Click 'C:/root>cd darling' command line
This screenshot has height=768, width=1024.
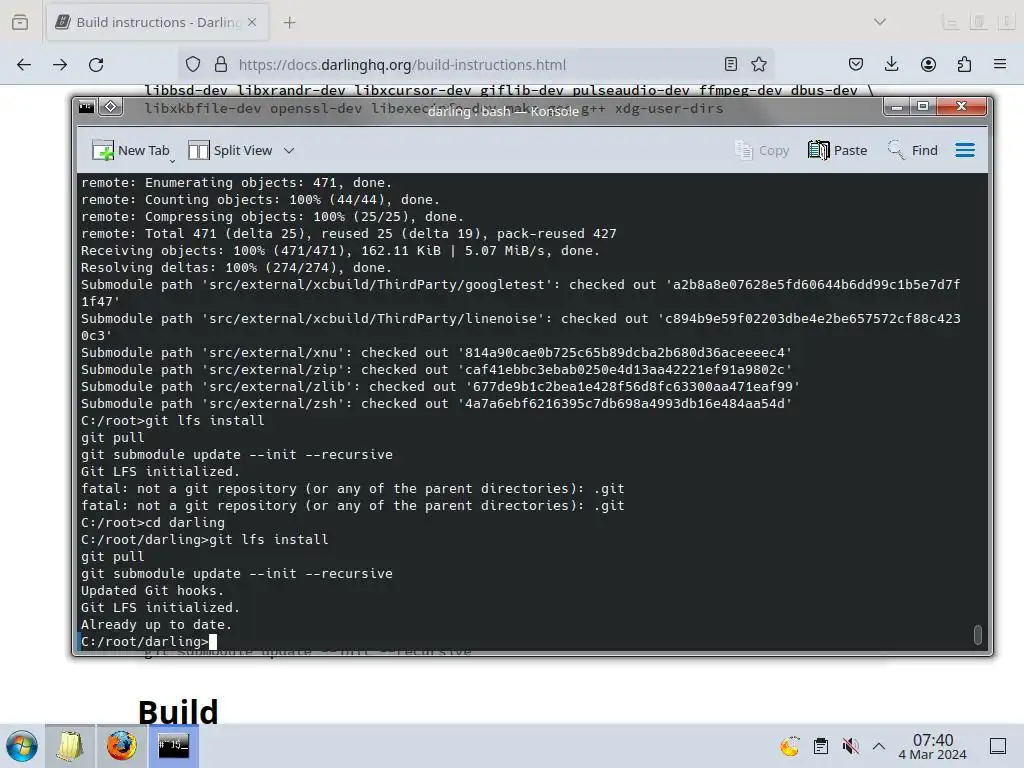click(153, 522)
